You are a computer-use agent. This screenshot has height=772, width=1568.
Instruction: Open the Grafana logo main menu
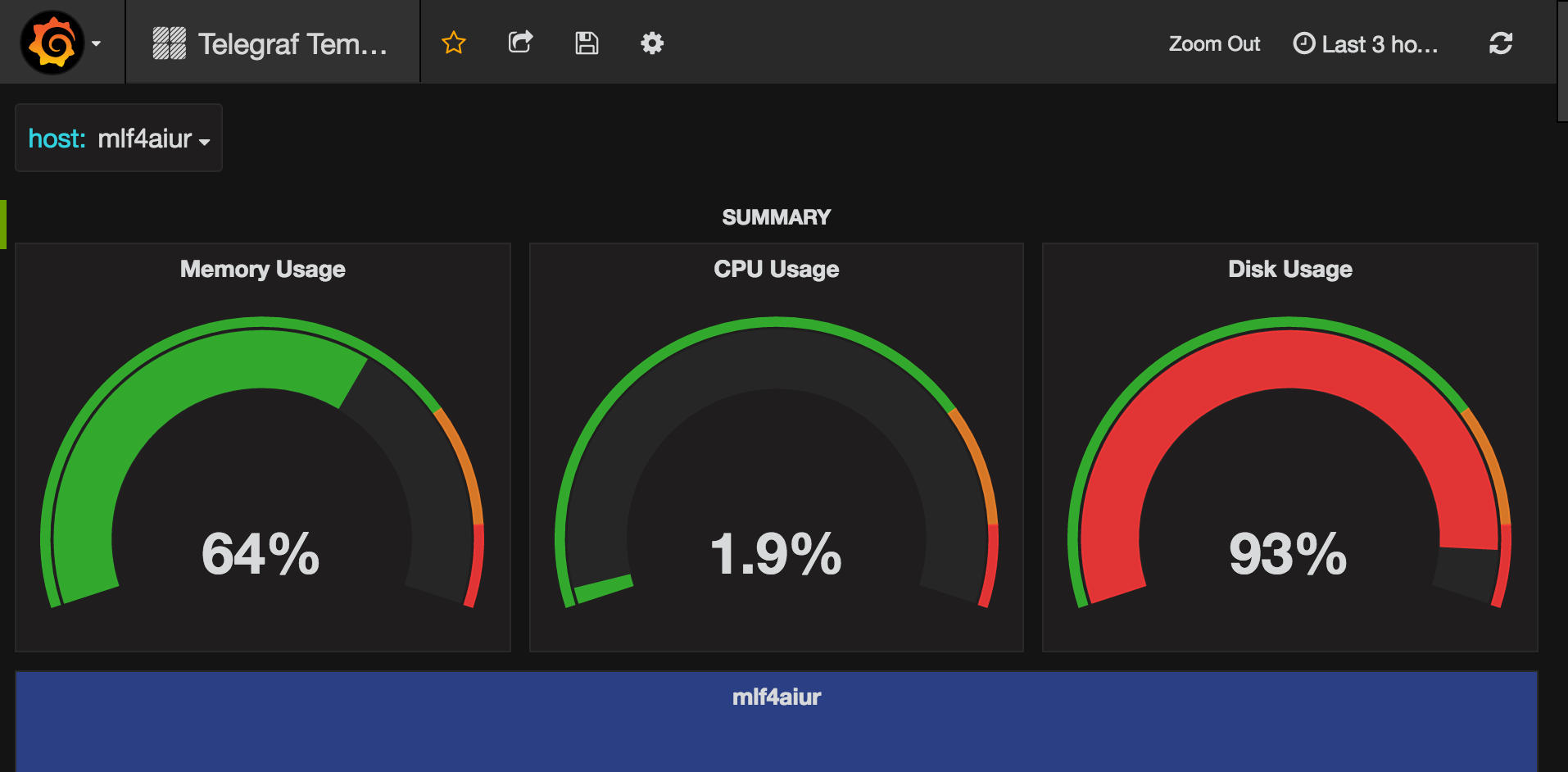(x=52, y=43)
